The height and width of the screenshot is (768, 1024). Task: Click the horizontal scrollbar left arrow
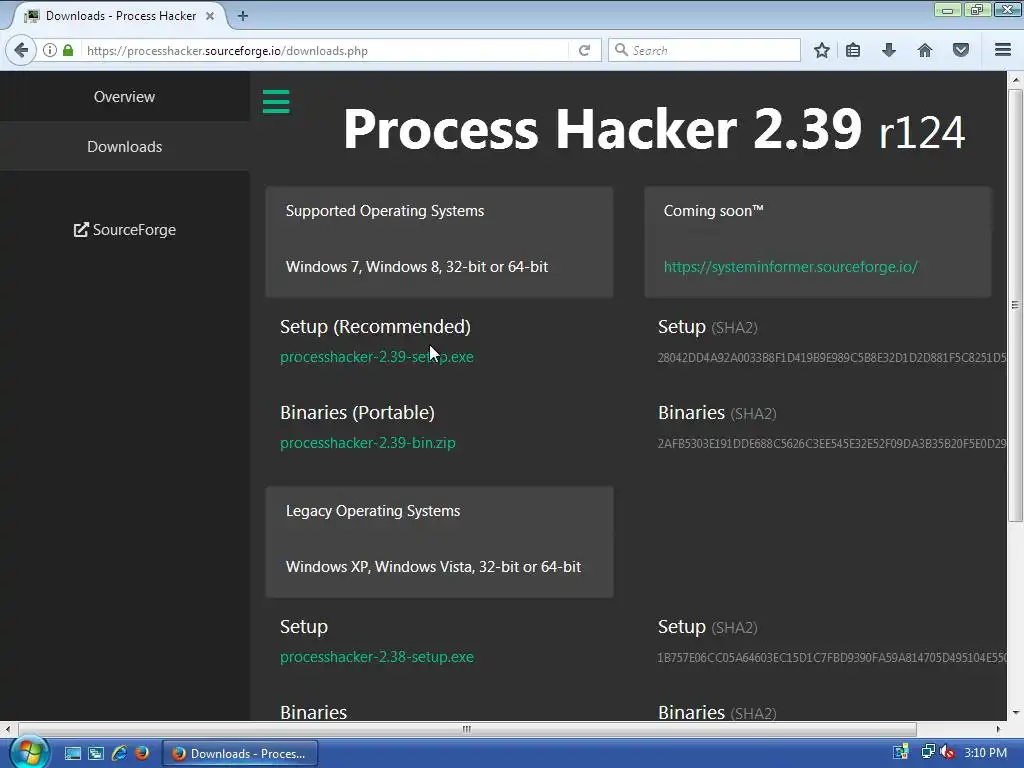coord(7,729)
